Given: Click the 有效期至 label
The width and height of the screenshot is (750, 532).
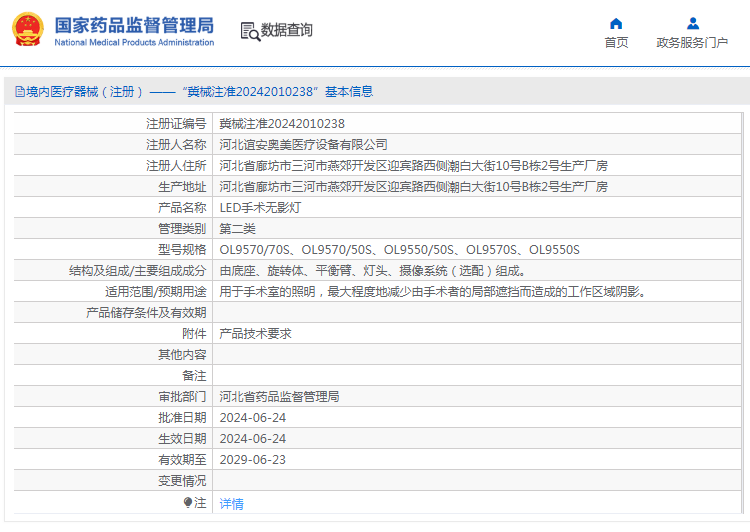Looking at the screenshot, I should click(x=182, y=460).
